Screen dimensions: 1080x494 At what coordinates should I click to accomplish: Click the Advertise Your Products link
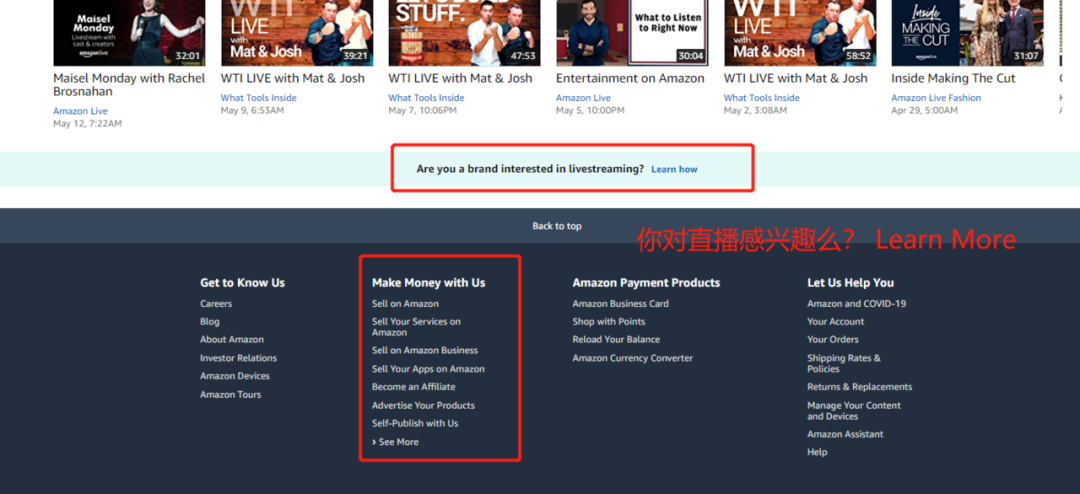point(423,405)
